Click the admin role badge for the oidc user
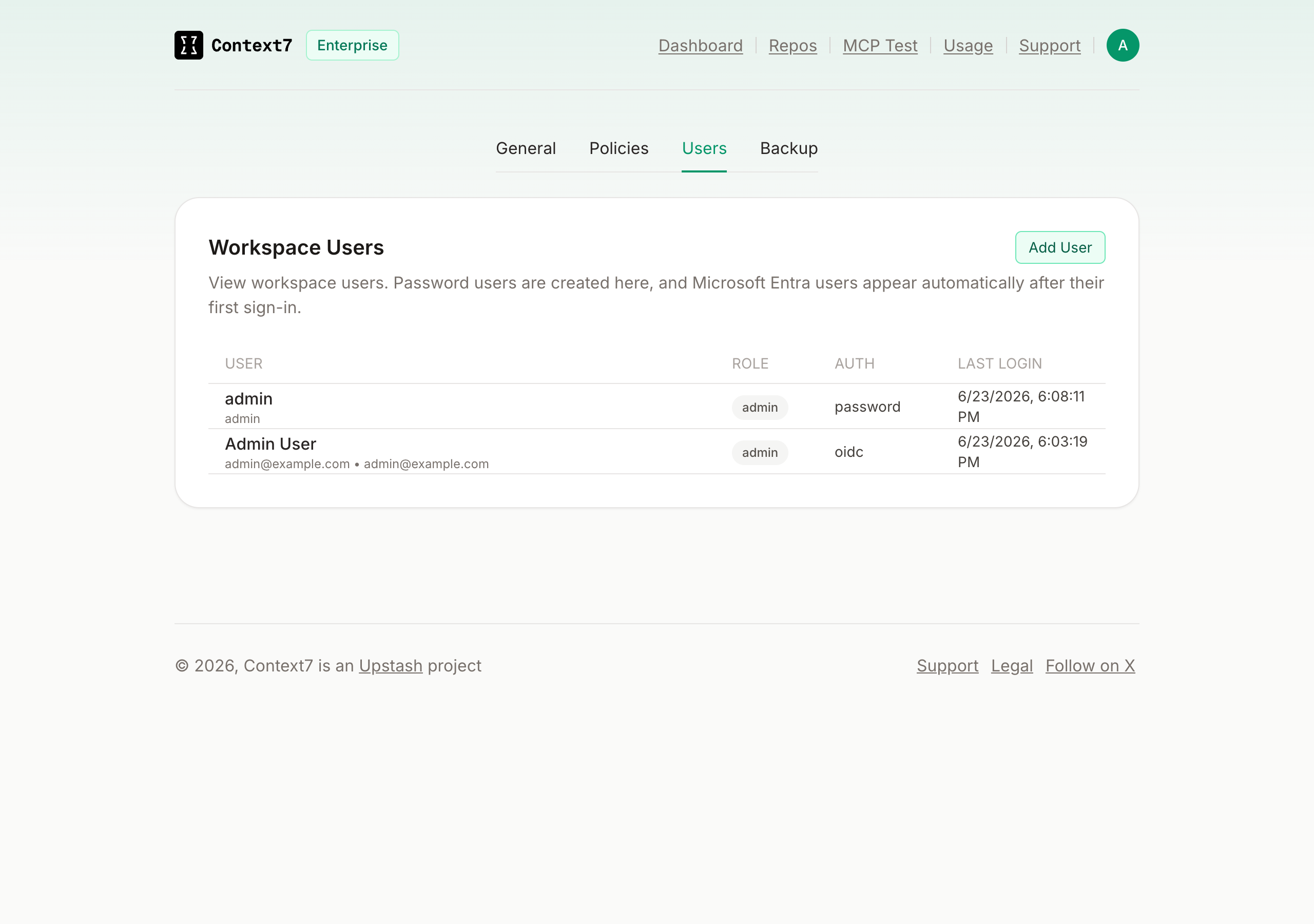 click(x=760, y=452)
